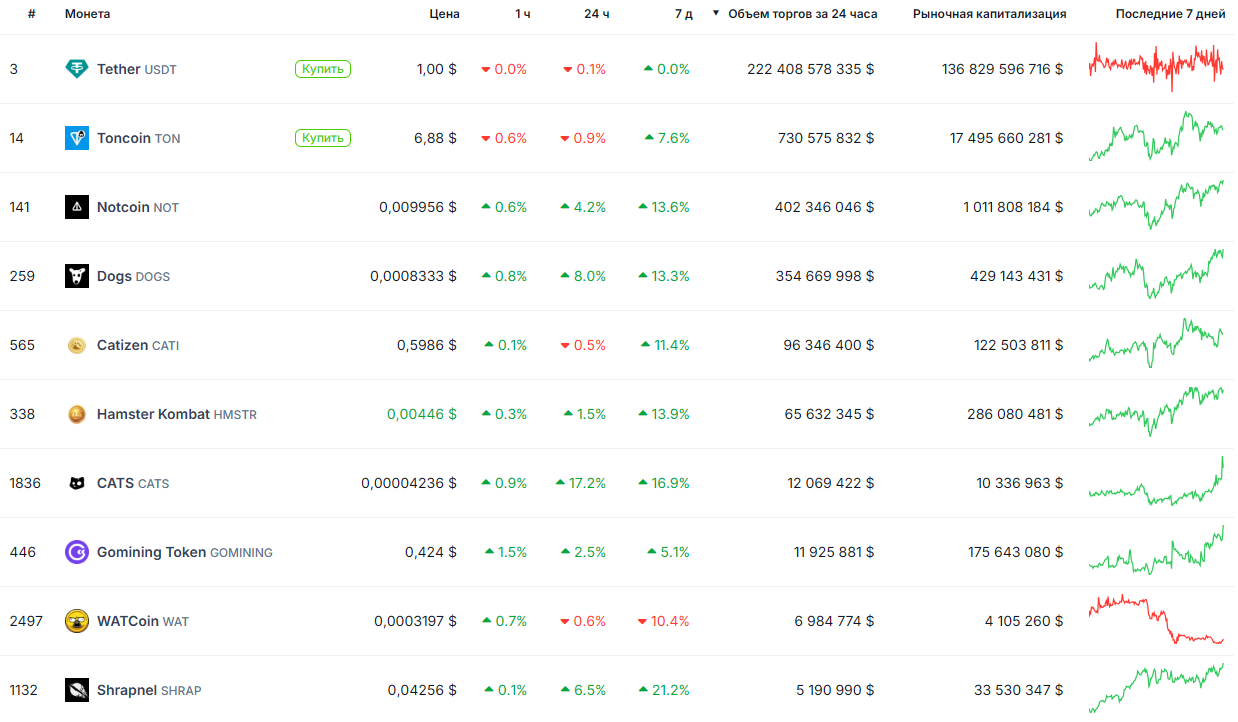Open the Catizen CATI coin link
Viewport: 1238px width, 722px height.
point(138,345)
